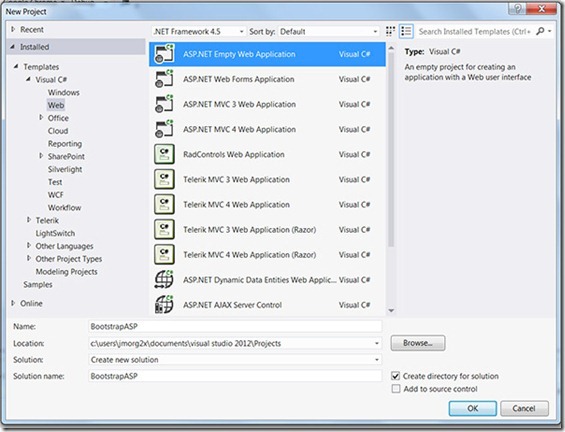Select the Modeling Projects category
Image resolution: width=565 pixels, height=432 pixels.
pos(66,272)
